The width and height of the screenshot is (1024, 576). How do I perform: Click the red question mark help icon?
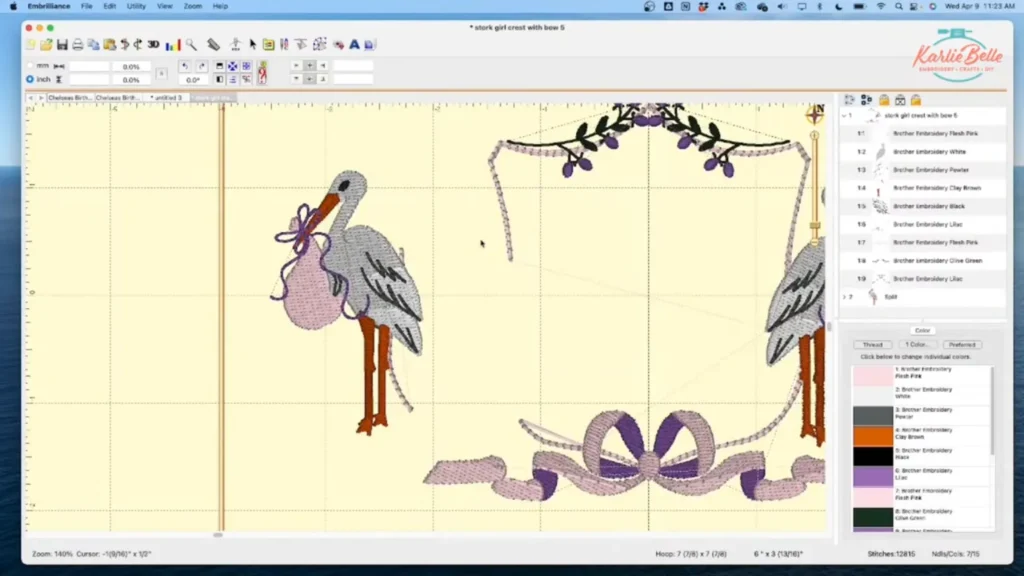tap(262, 72)
